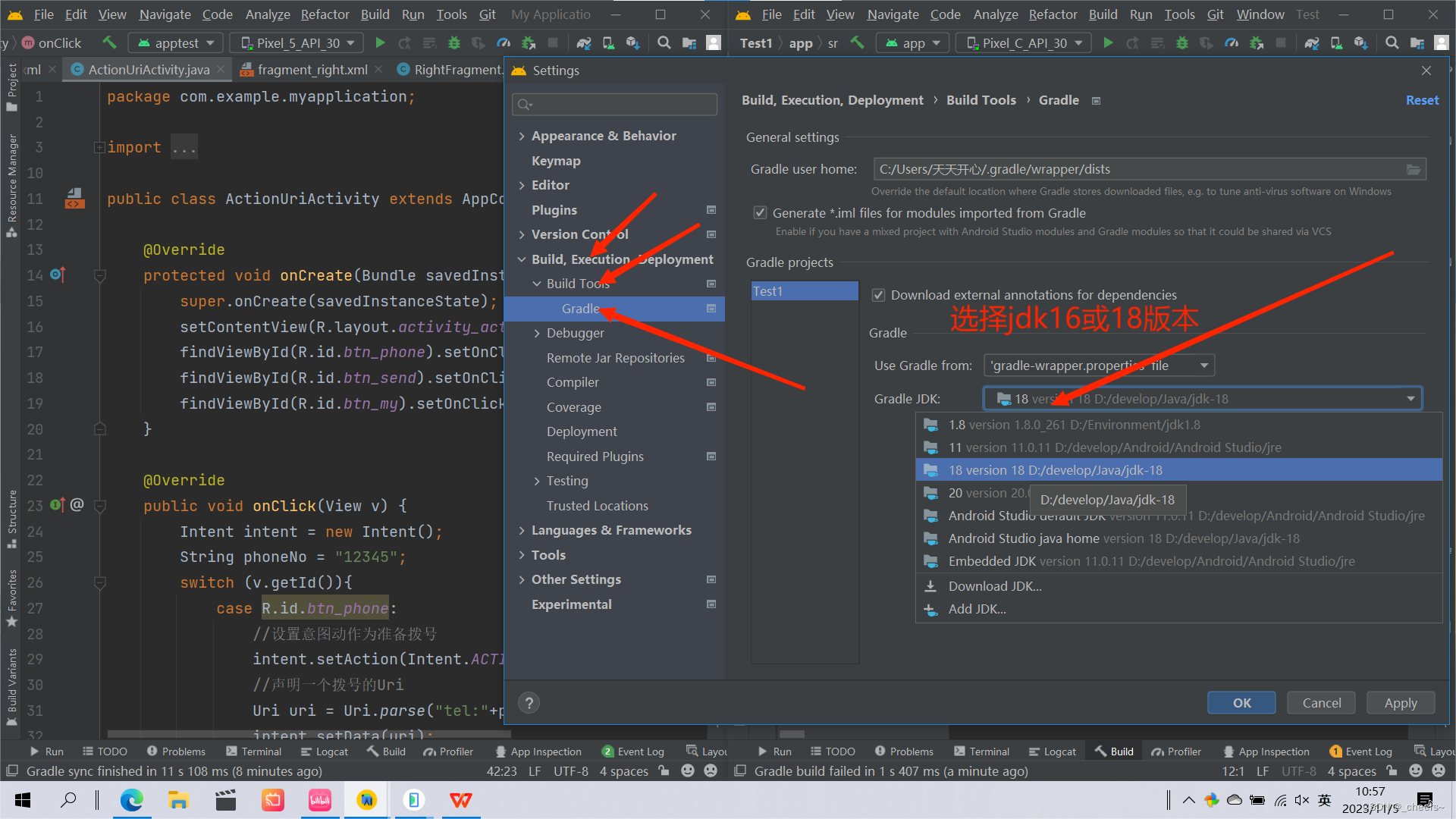Open Microsoft Edge from the taskbar
1456x819 pixels.
click(x=131, y=800)
